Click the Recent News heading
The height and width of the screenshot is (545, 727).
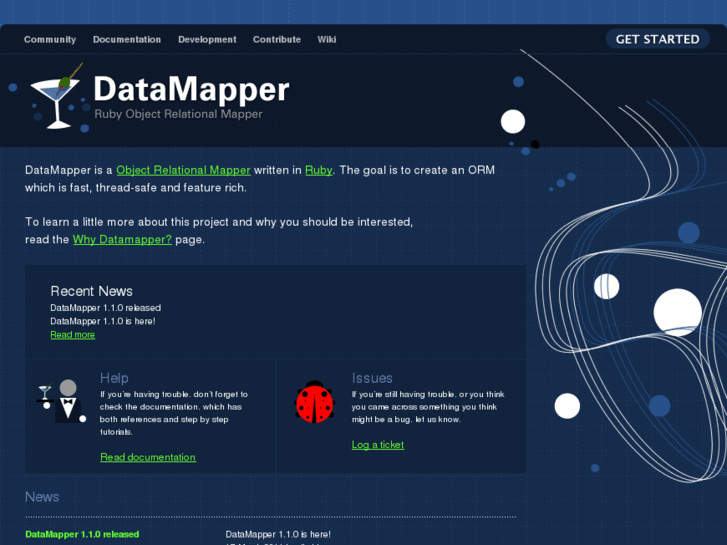tap(91, 291)
